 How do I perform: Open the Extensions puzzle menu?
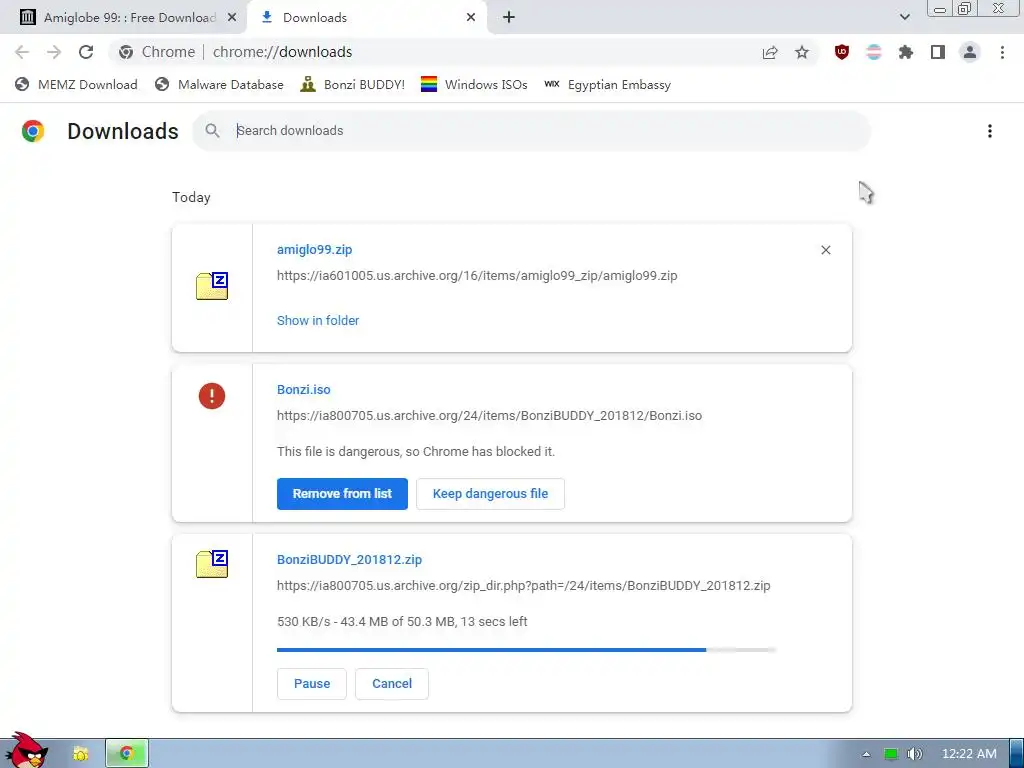(906, 52)
